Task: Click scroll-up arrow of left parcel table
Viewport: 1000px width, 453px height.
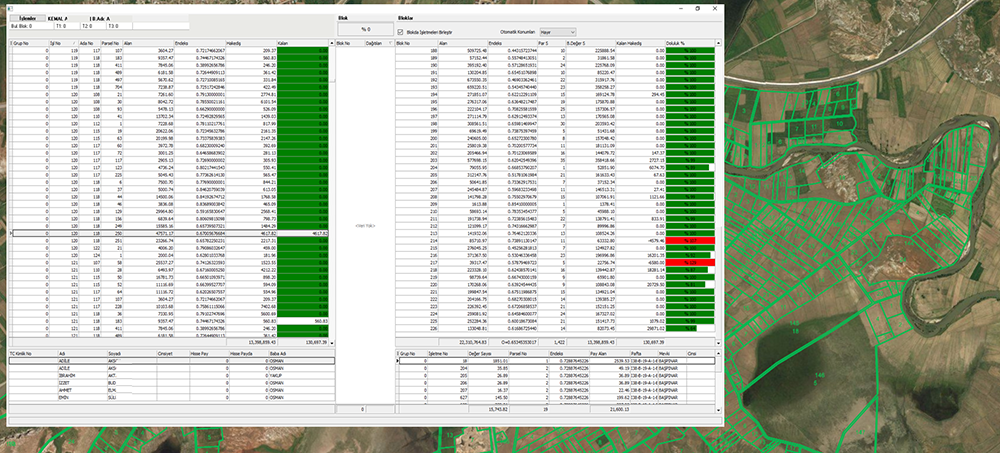Action: tap(330, 43)
